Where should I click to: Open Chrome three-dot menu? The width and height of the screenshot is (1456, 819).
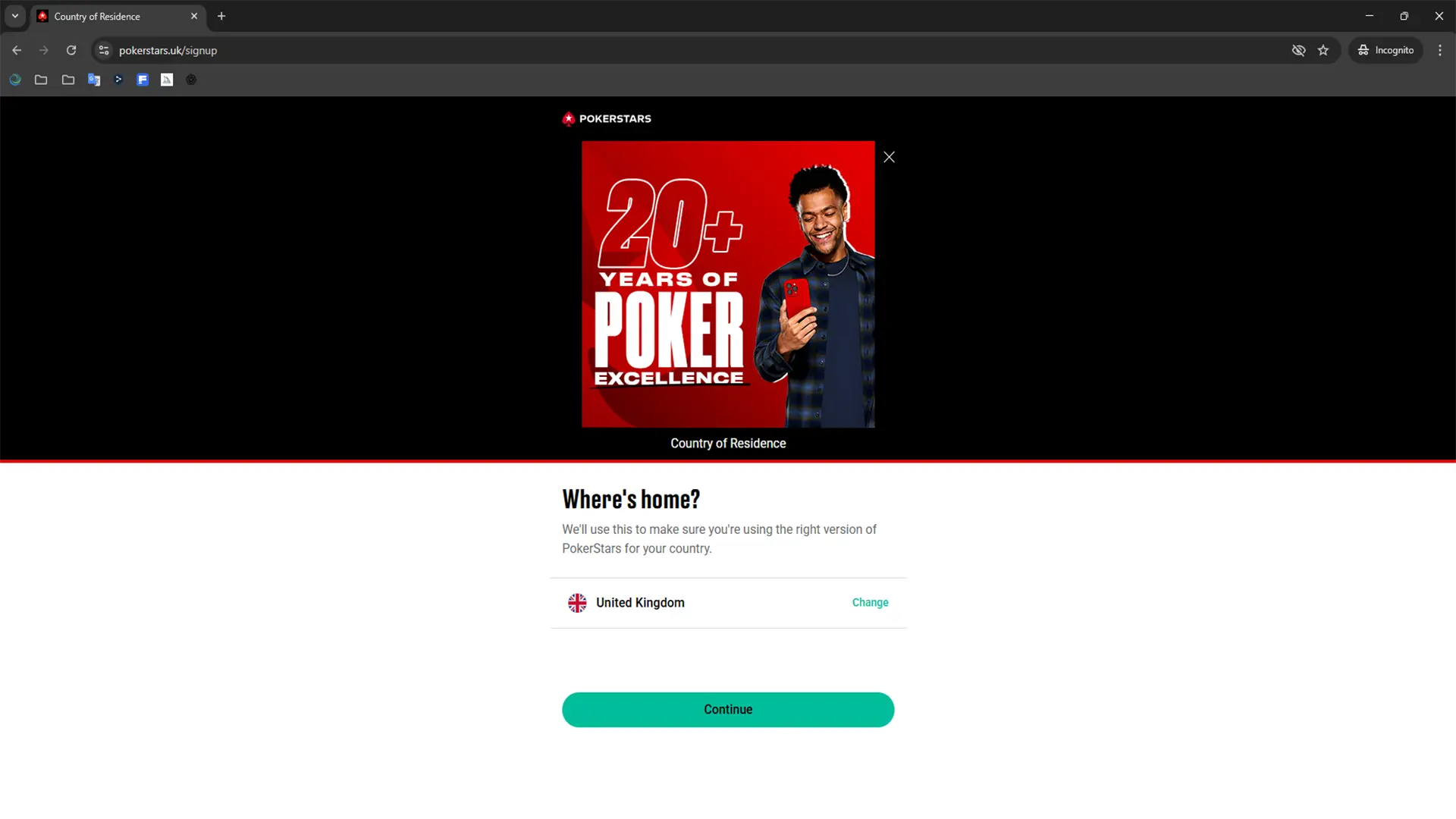(1440, 50)
